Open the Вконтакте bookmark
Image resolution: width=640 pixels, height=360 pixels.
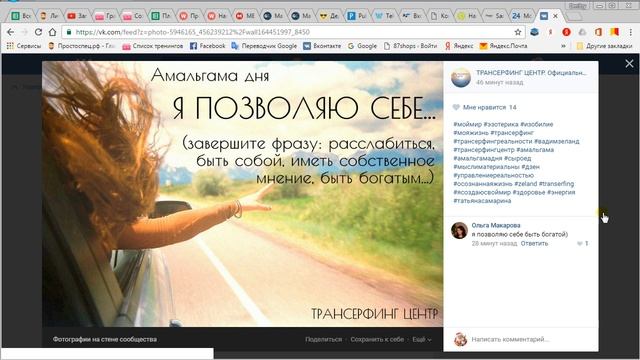point(322,46)
